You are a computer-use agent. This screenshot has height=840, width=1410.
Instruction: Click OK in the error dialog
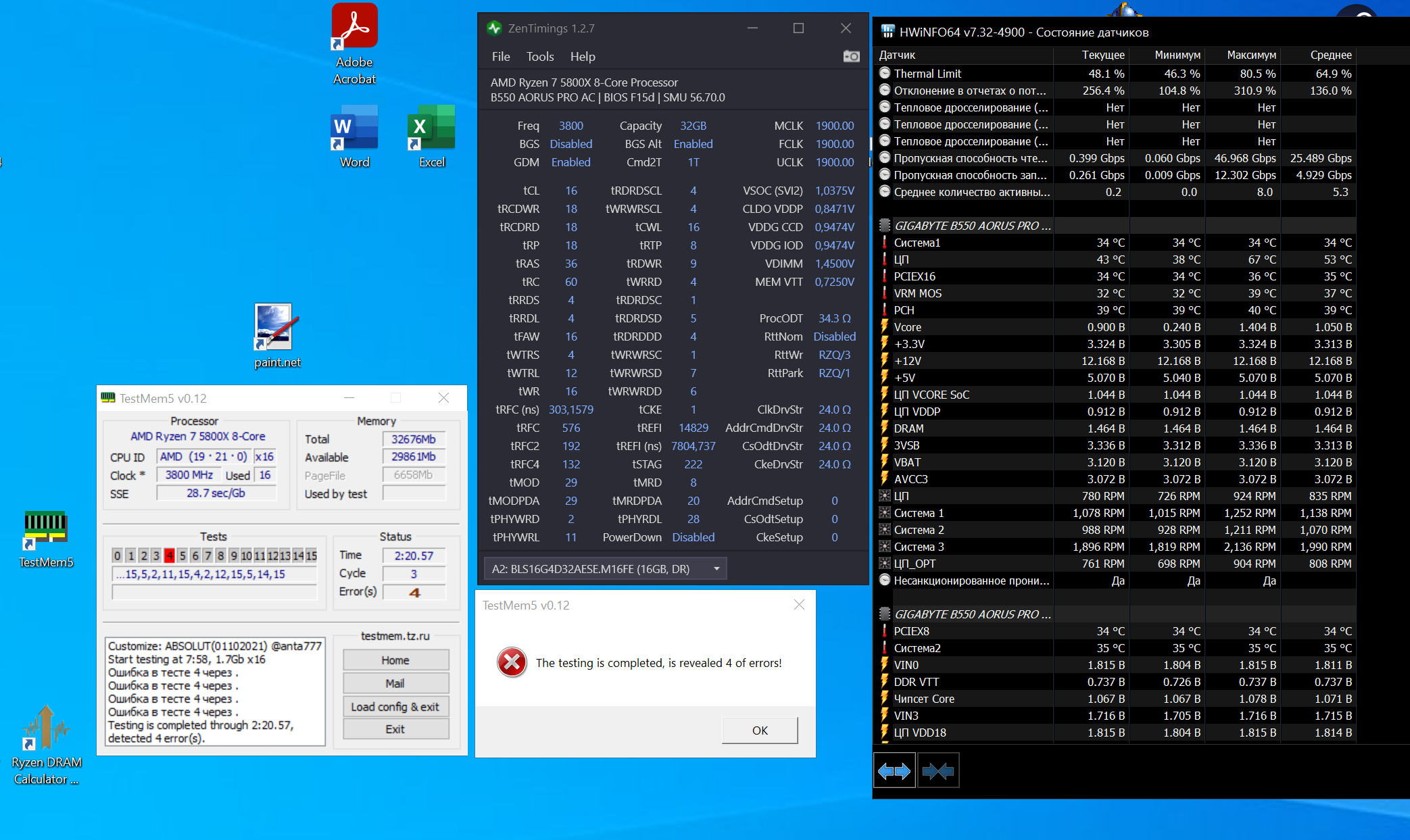(x=759, y=731)
